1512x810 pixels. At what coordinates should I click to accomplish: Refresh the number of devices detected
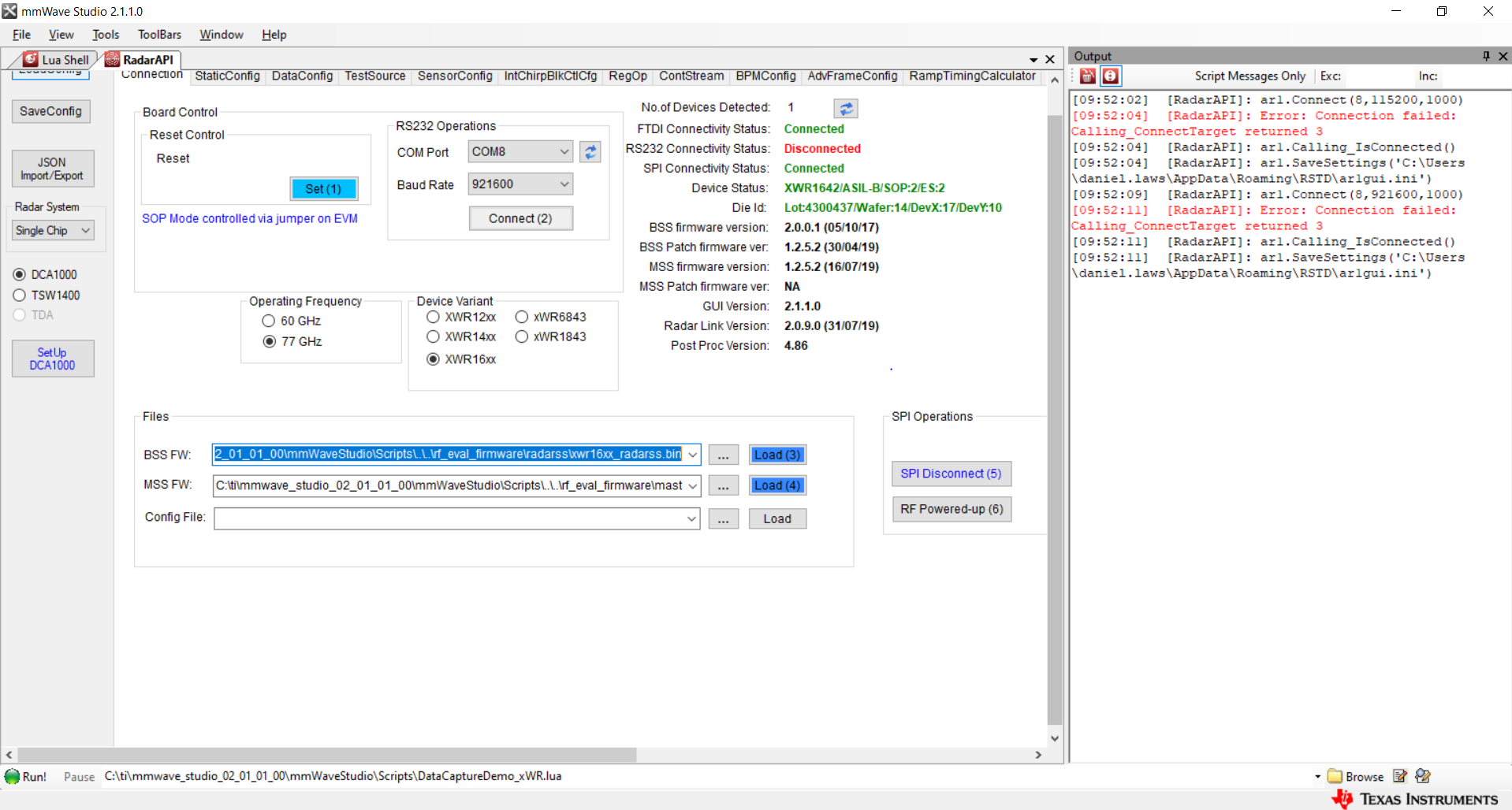845,108
